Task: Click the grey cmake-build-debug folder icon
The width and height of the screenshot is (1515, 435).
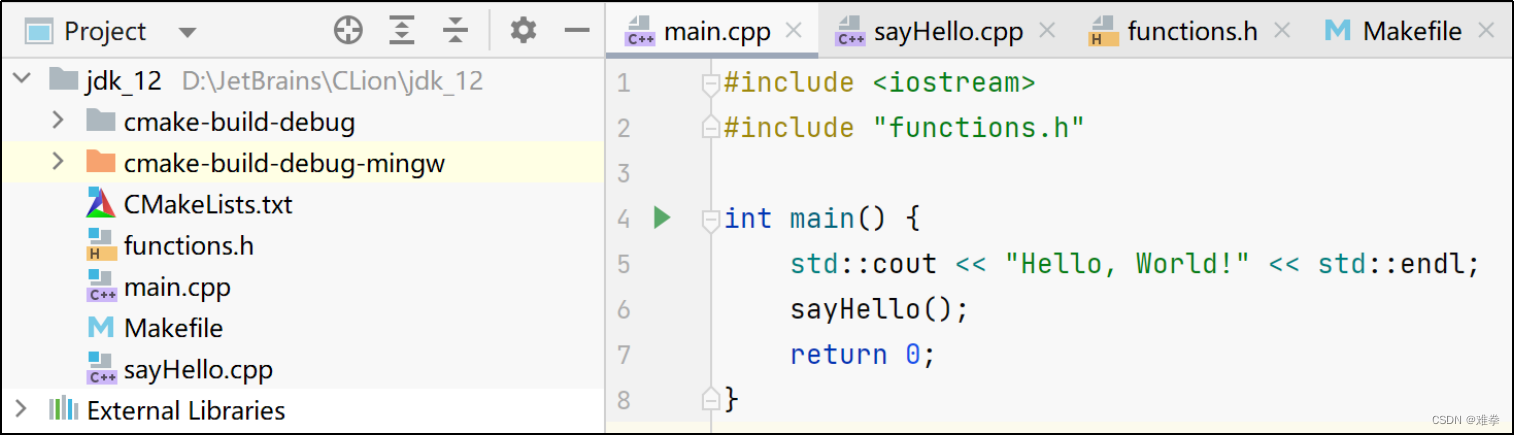Action: pyautogui.click(x=100, y=121)
